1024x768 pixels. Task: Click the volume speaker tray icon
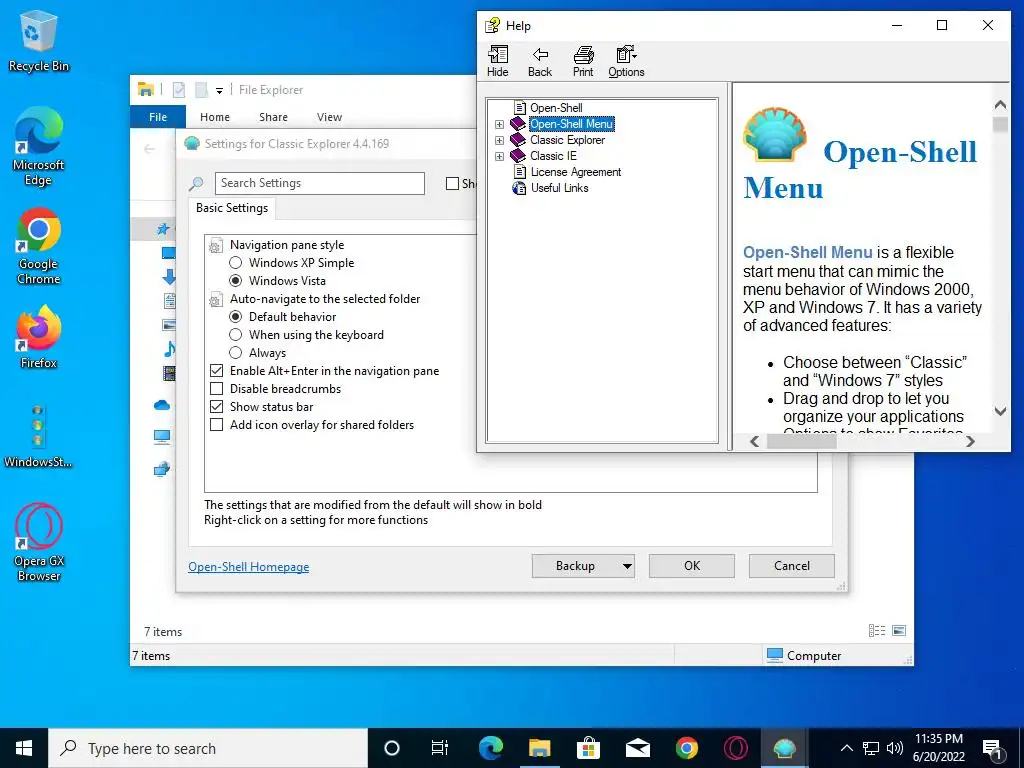(x=895, y=748)
